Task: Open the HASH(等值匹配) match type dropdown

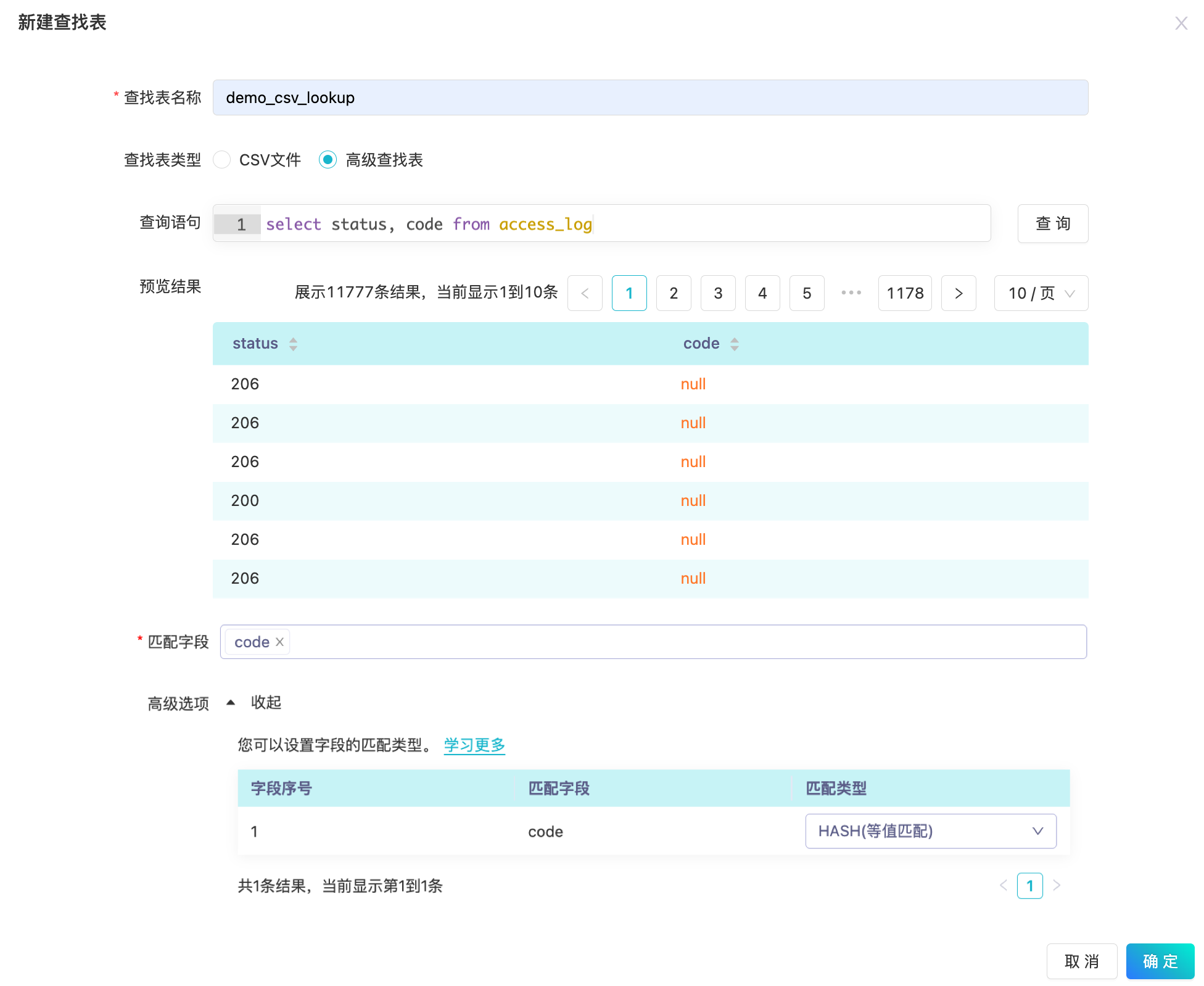Action: [930, 831]
